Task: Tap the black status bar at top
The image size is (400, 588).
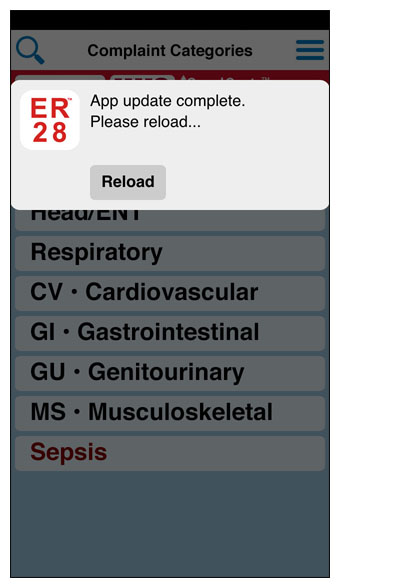Action: click(x=170, y=20)
